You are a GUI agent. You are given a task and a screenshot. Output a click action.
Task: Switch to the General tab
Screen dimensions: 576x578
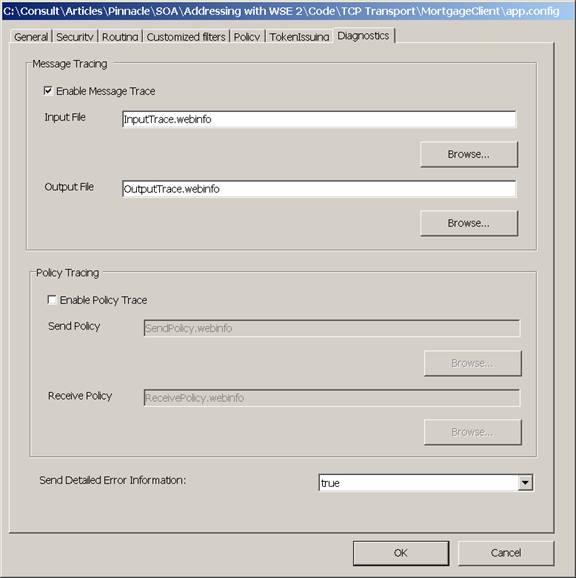pyautogui.click(x=31, y=37)
